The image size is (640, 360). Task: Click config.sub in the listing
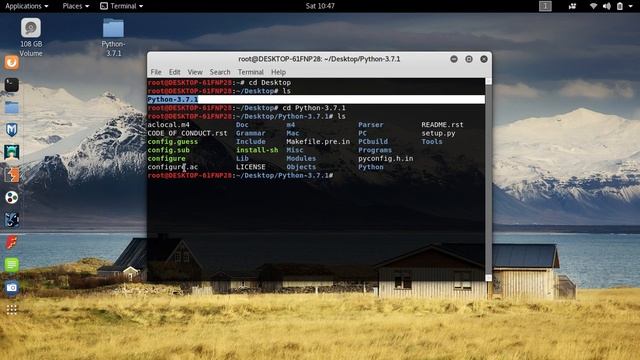168,150
